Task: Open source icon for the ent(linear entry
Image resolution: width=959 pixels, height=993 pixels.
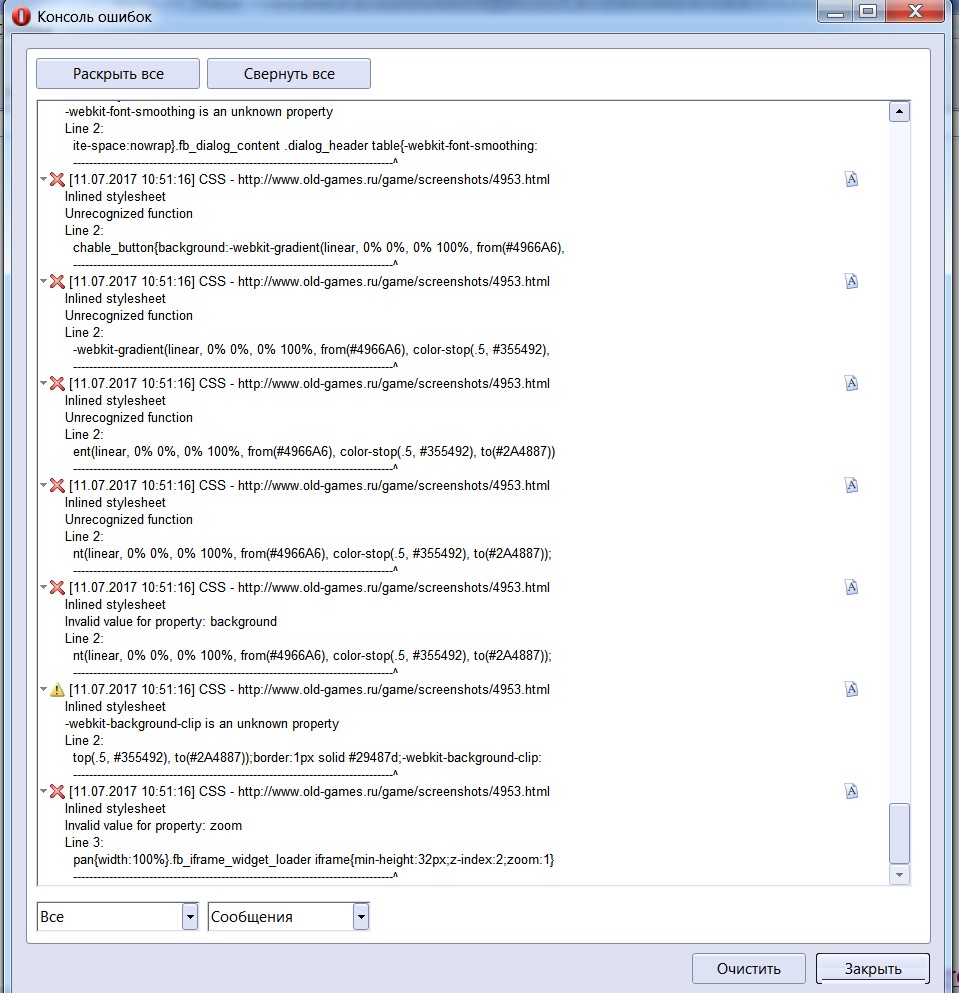Action: [x=851, y=383]
